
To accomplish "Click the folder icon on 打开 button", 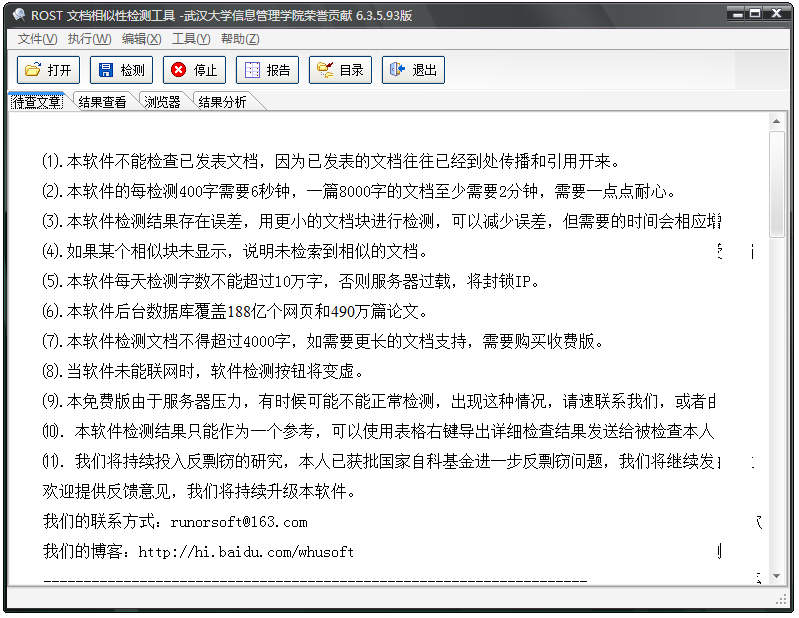I will [x=33, y=70].
